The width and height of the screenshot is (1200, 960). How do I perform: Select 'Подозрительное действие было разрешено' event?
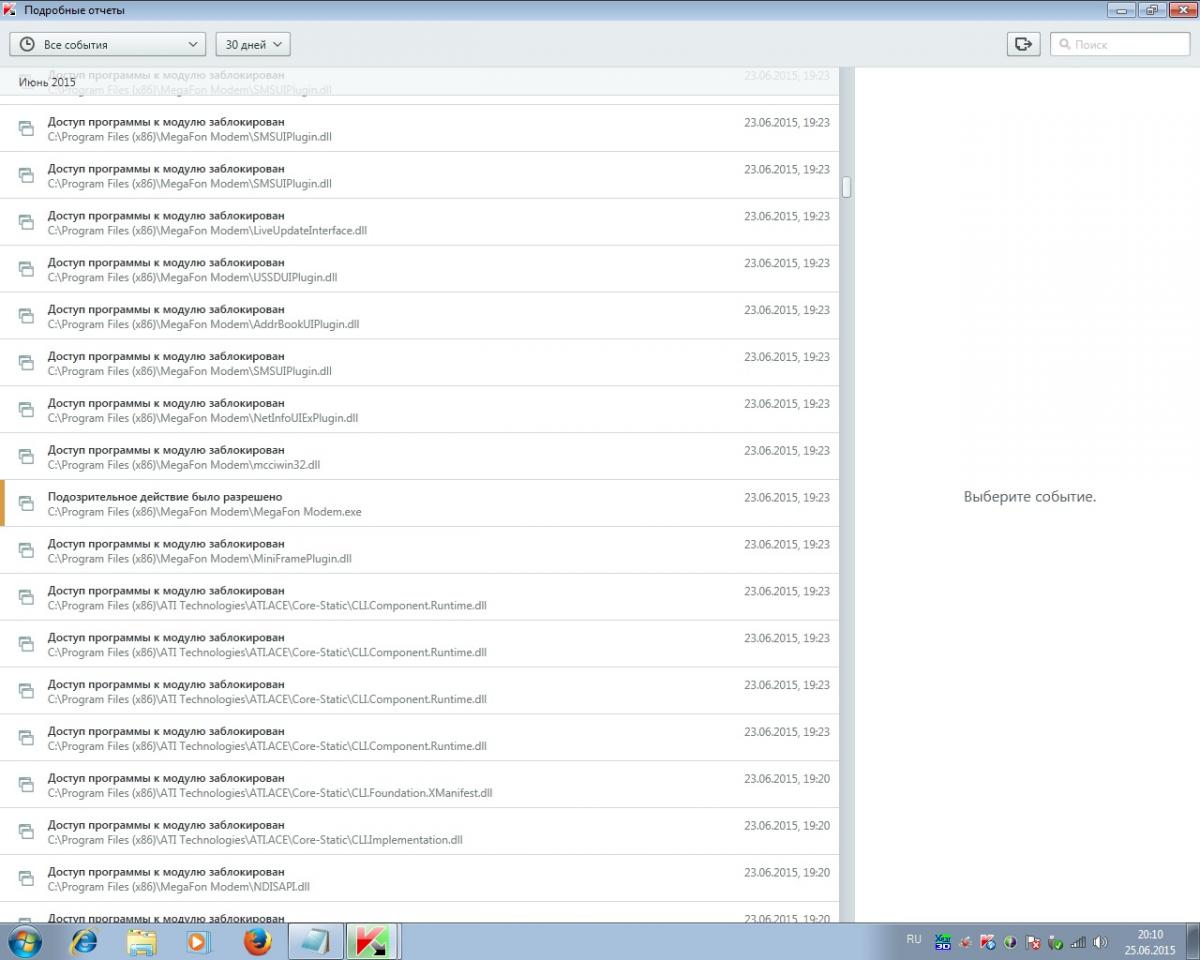[x=419, y=503]
